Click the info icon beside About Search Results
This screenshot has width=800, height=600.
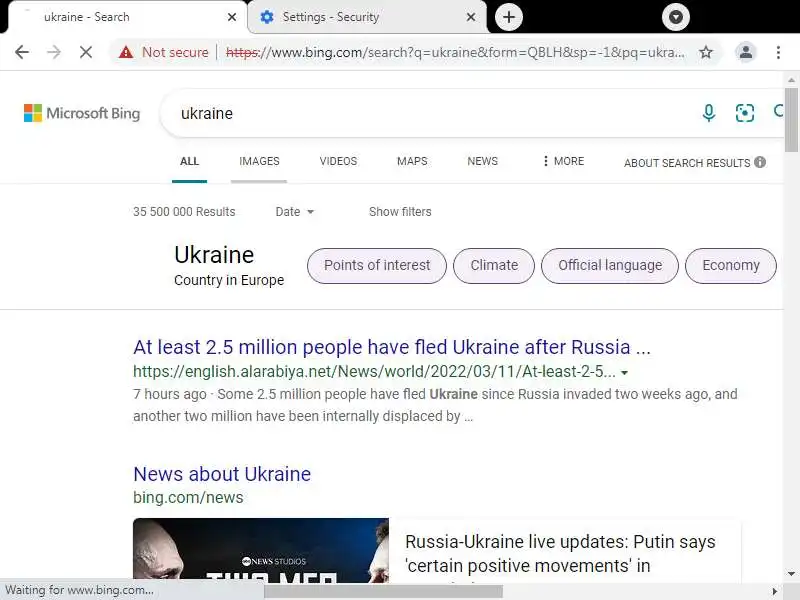[x=760, y=162]
